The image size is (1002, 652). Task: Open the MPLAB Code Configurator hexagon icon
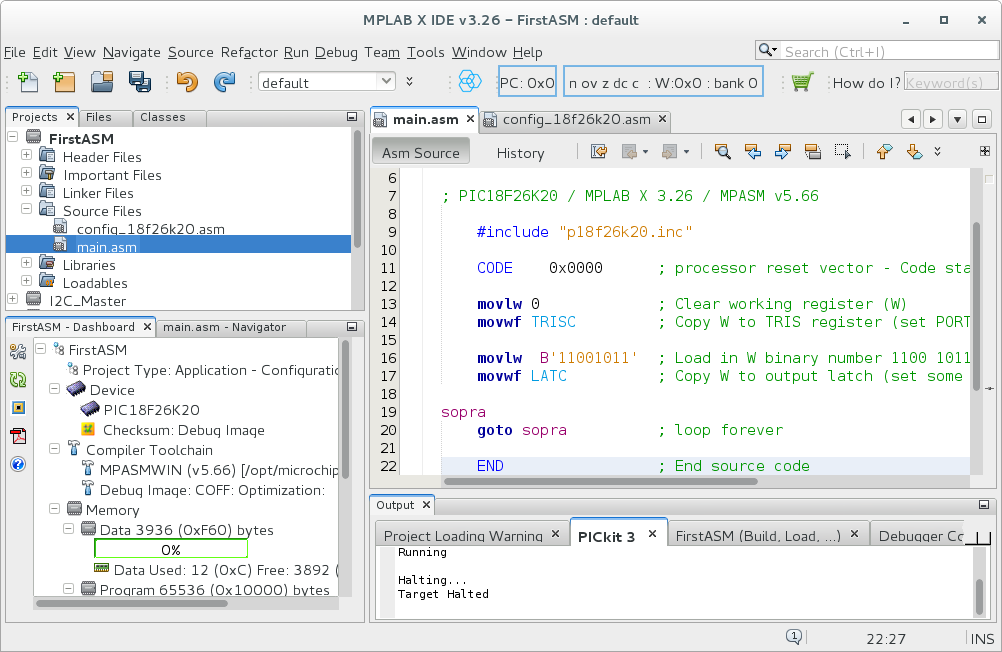pyautogui.click(x=469, y=82)
